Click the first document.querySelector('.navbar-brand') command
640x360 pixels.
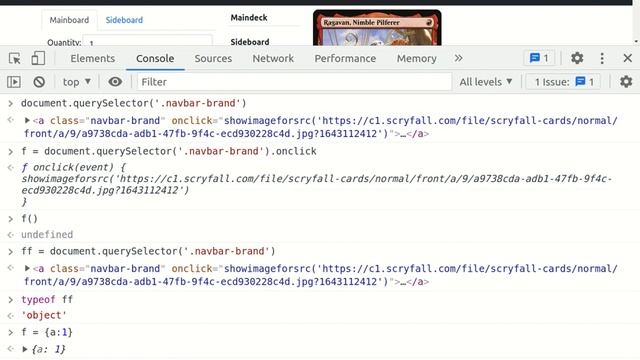134,103
